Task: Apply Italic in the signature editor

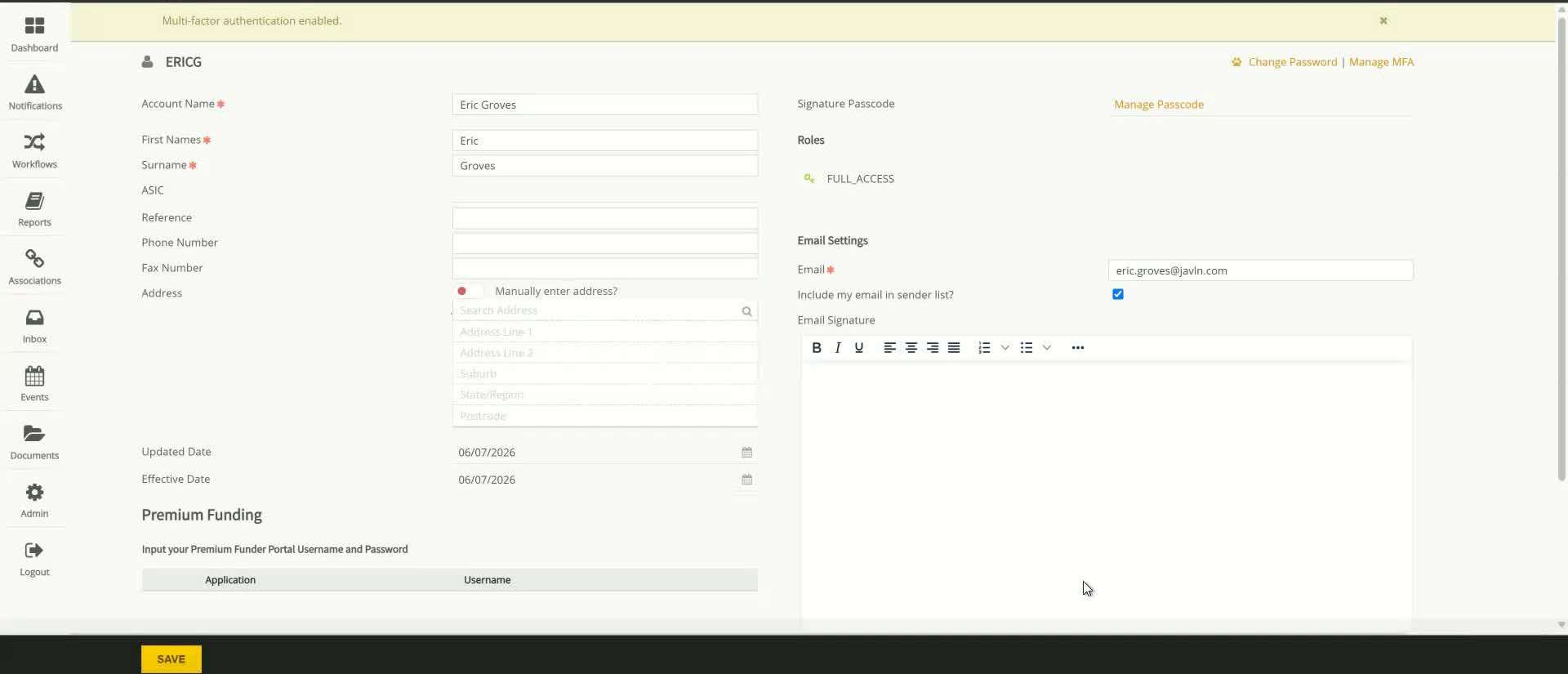Action: point(837,348)
